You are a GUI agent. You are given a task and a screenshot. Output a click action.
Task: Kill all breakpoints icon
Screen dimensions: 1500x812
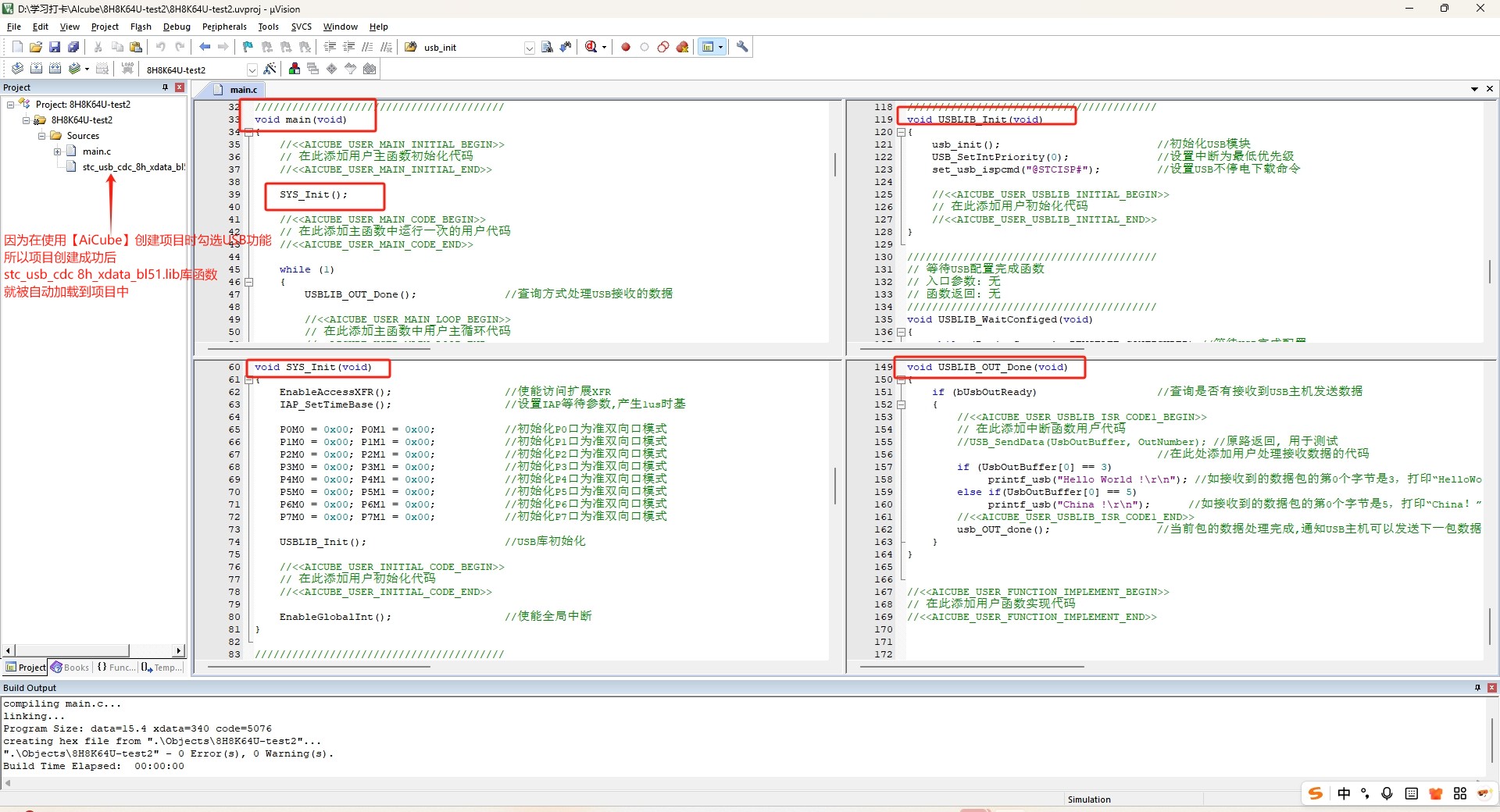[x=682, y=47]
